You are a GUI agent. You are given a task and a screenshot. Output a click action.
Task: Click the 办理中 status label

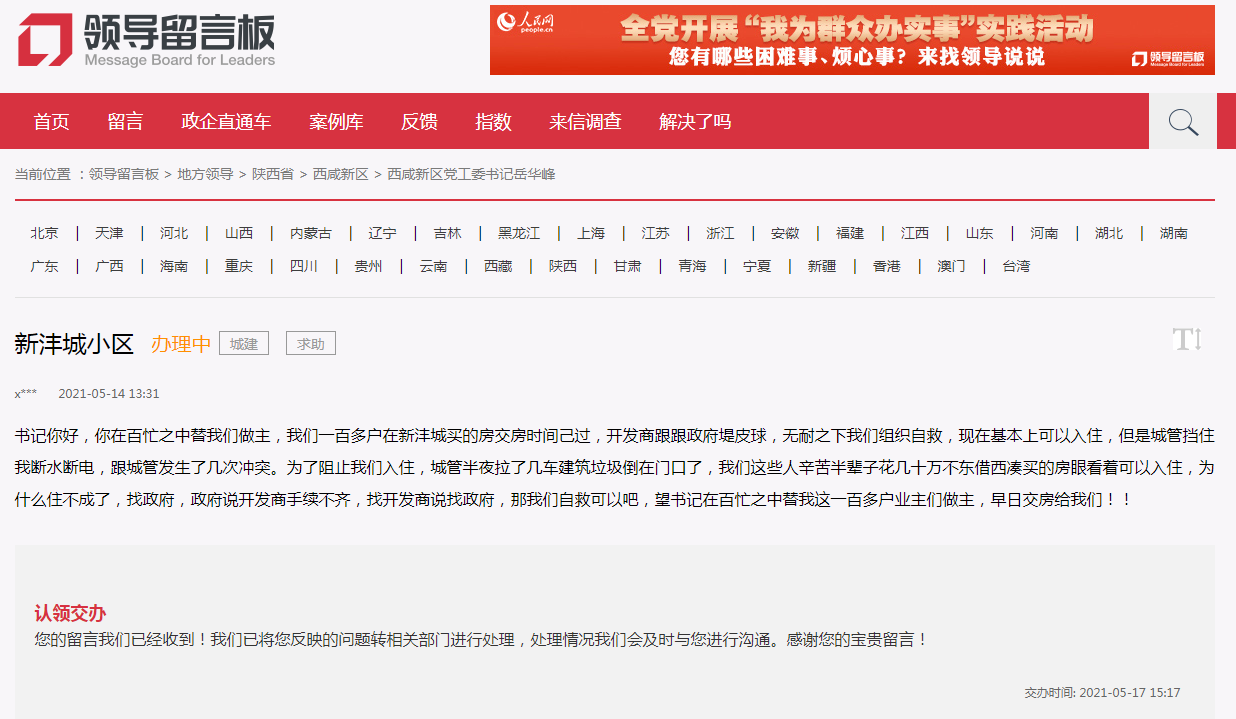click(x=181, y=344)
